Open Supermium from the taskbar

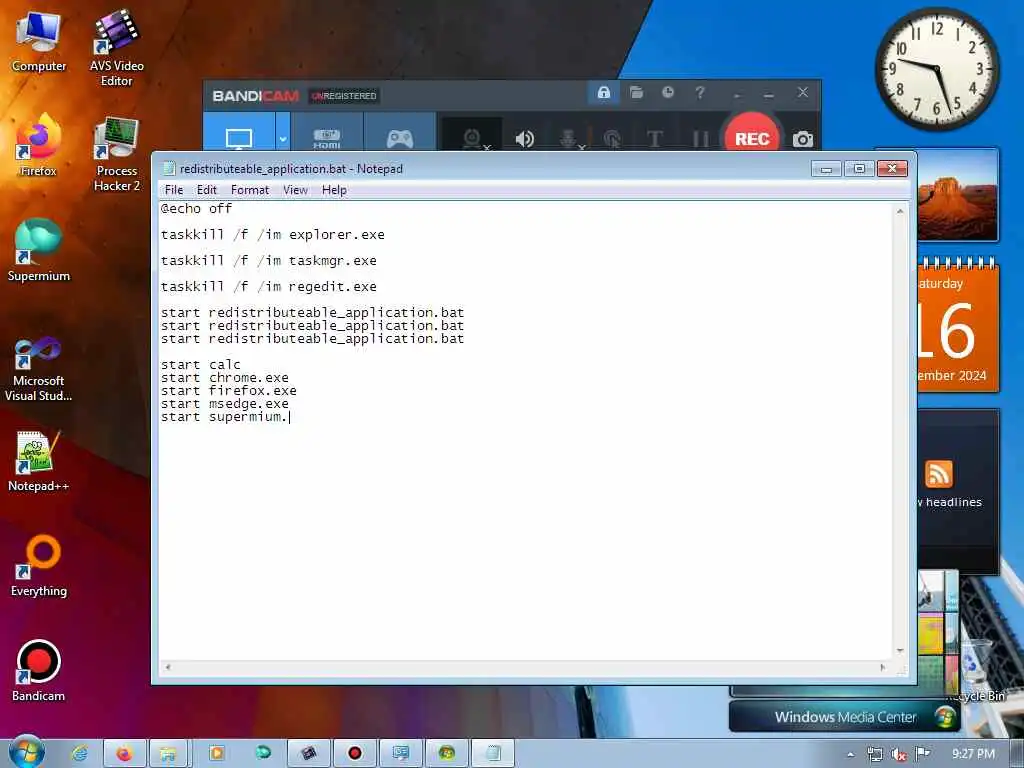[263, 754]
